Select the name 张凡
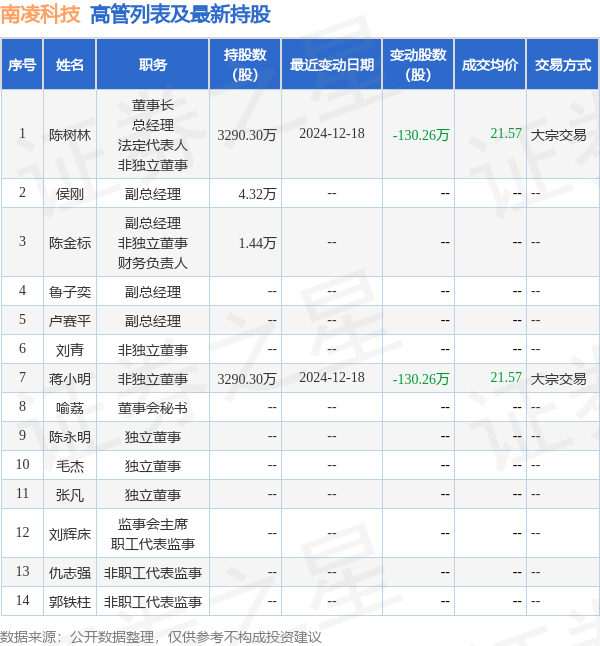Screen dimensions: 600x646 point(70,495)
